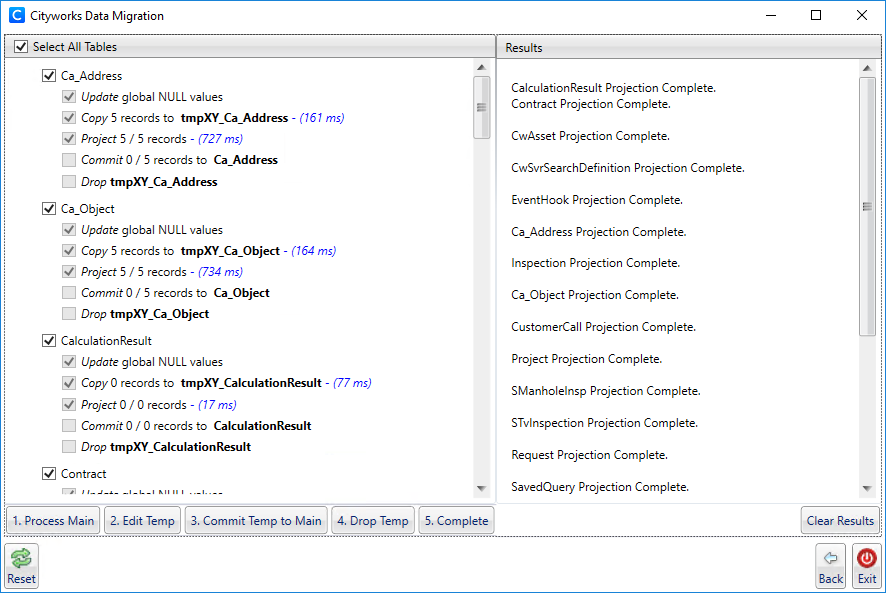
Task: Check Commit 0 / 5 records to Ca_Object
Action: coord(69,293)
